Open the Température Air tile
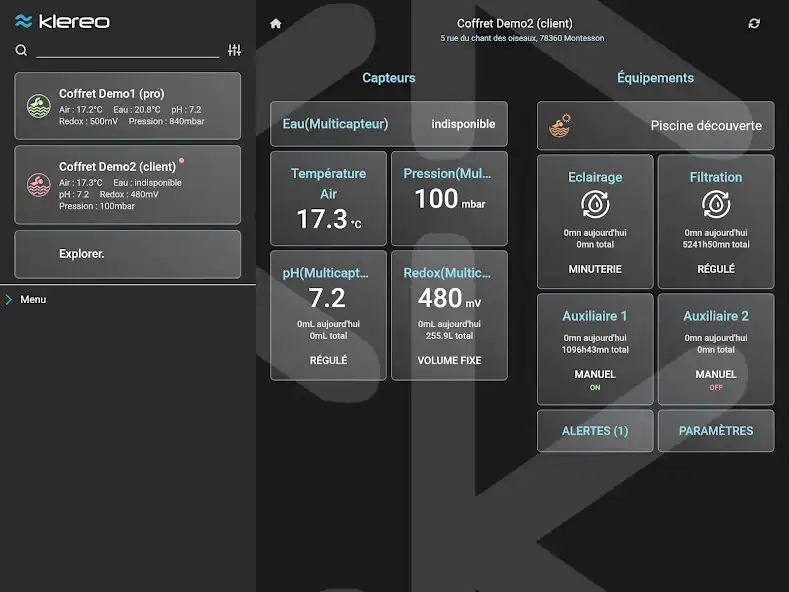The height and width of the screenshot is (592, 789). (329, 198)
